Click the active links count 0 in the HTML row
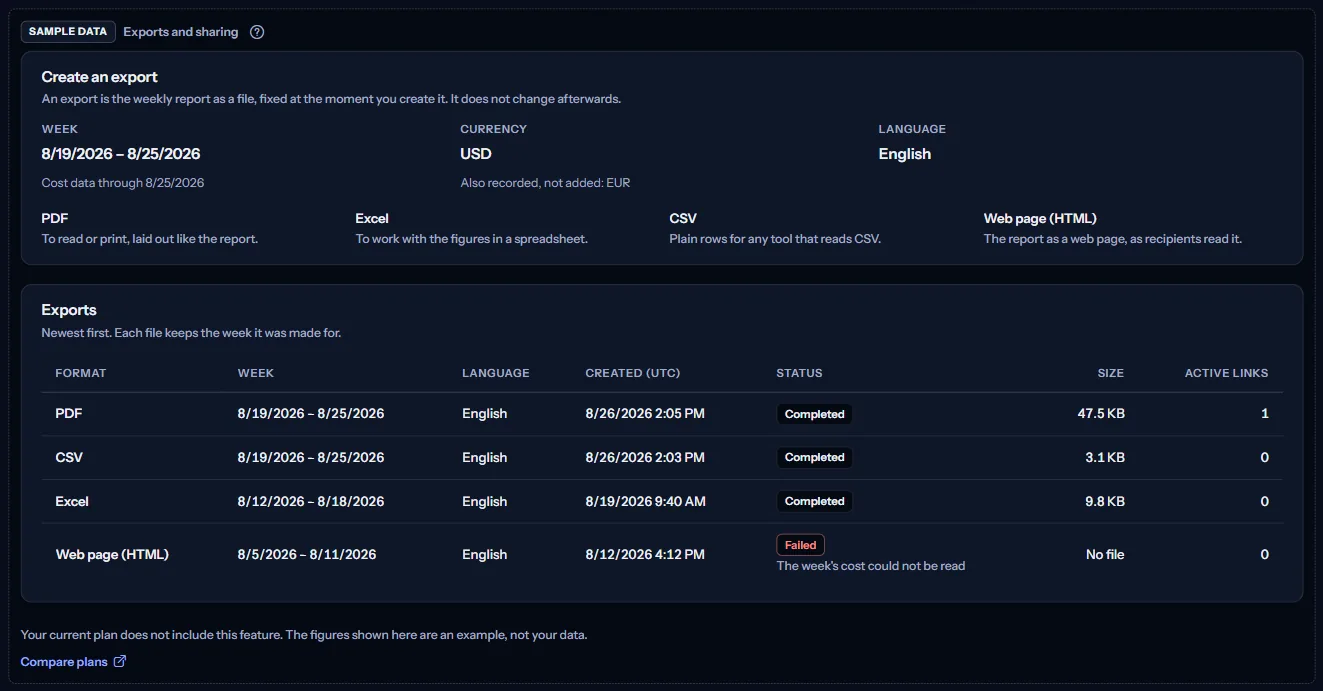This screenshot has height=691, width=1323. point(1265,554)
